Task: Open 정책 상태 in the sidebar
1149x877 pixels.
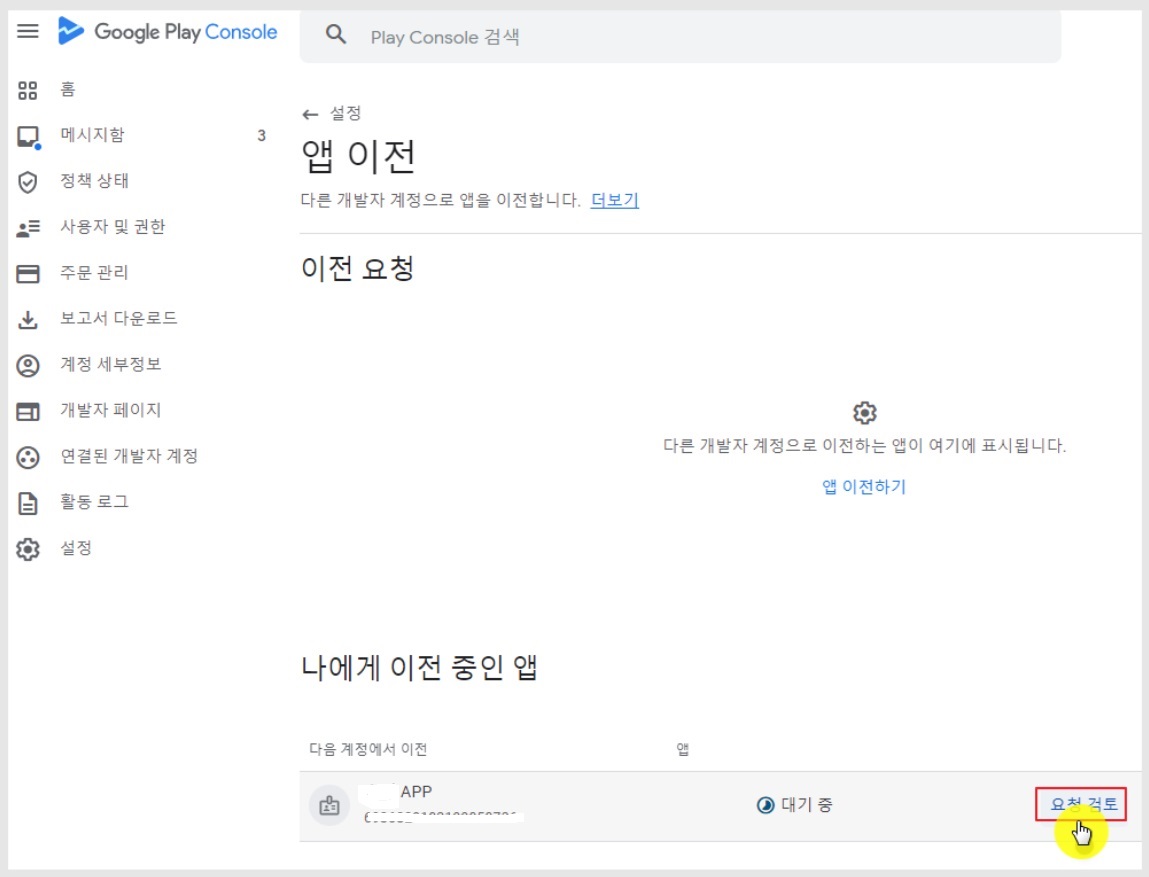Action: [95, 181]
